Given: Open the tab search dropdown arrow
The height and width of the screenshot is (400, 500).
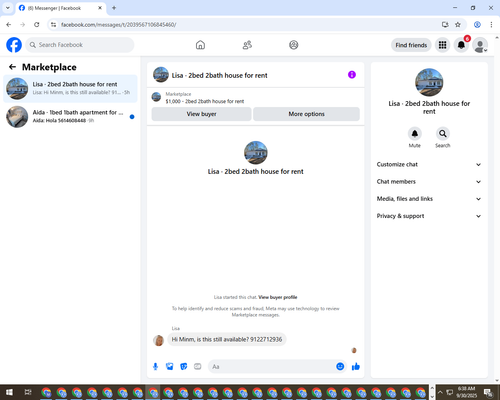Looking at the screenshot, I should click(x=8, y=8).
